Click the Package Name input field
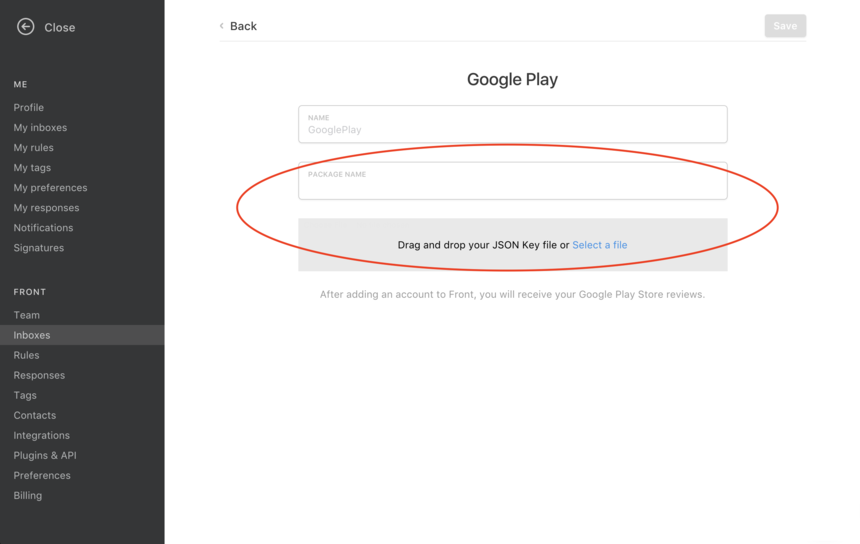The image size is (860, 544). [x=512, y=181]
